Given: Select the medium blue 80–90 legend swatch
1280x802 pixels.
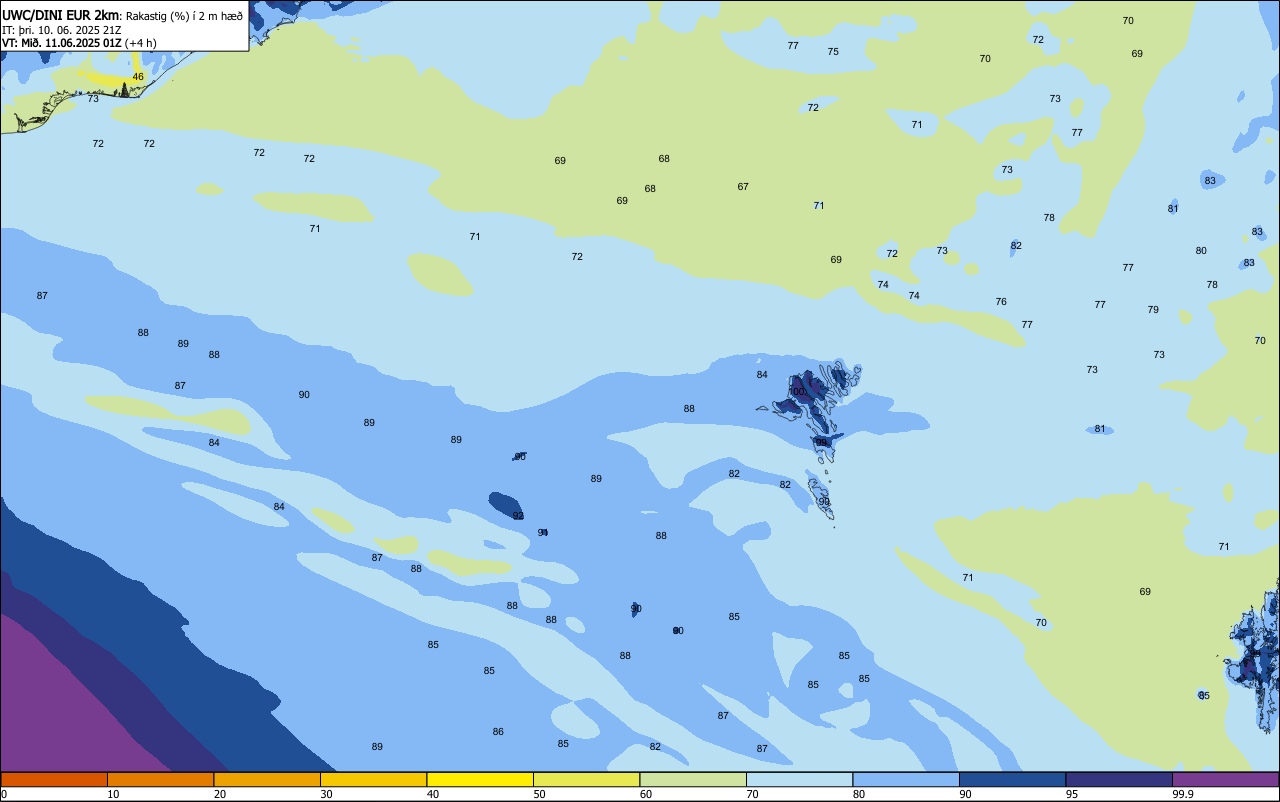Looking at the screenshot, I should [x=906, y=779].
